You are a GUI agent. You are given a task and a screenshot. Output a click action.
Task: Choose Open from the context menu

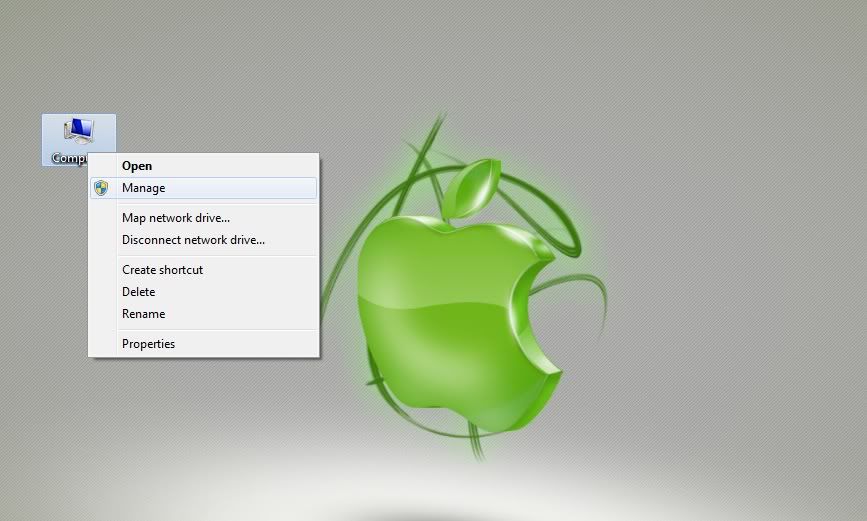(203, 166)
